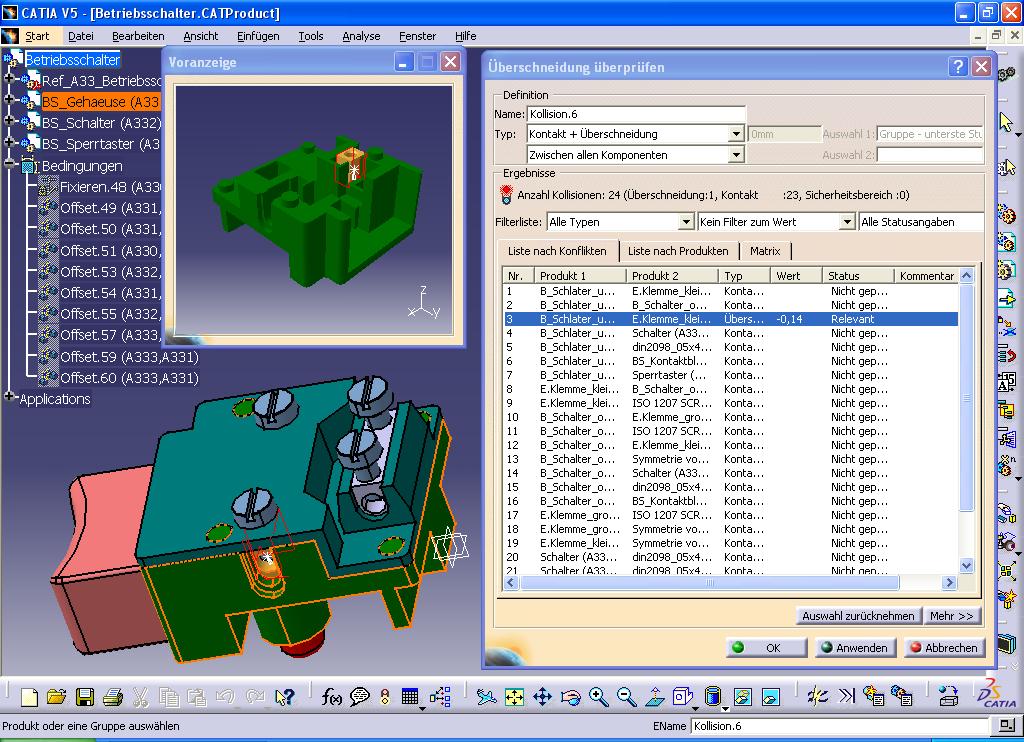The height and width of the screenshot is (742, 1024).
Task: Activate Fly mode airplane icon
Action: 486,697
